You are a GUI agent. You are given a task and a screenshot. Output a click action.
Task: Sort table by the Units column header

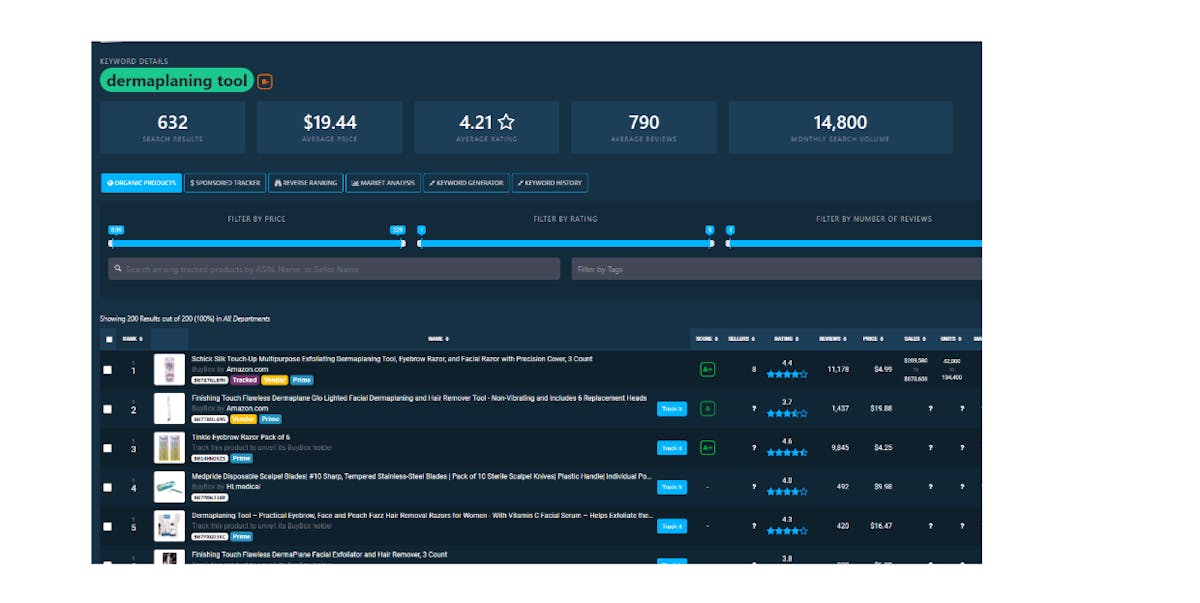pos(951,339)
